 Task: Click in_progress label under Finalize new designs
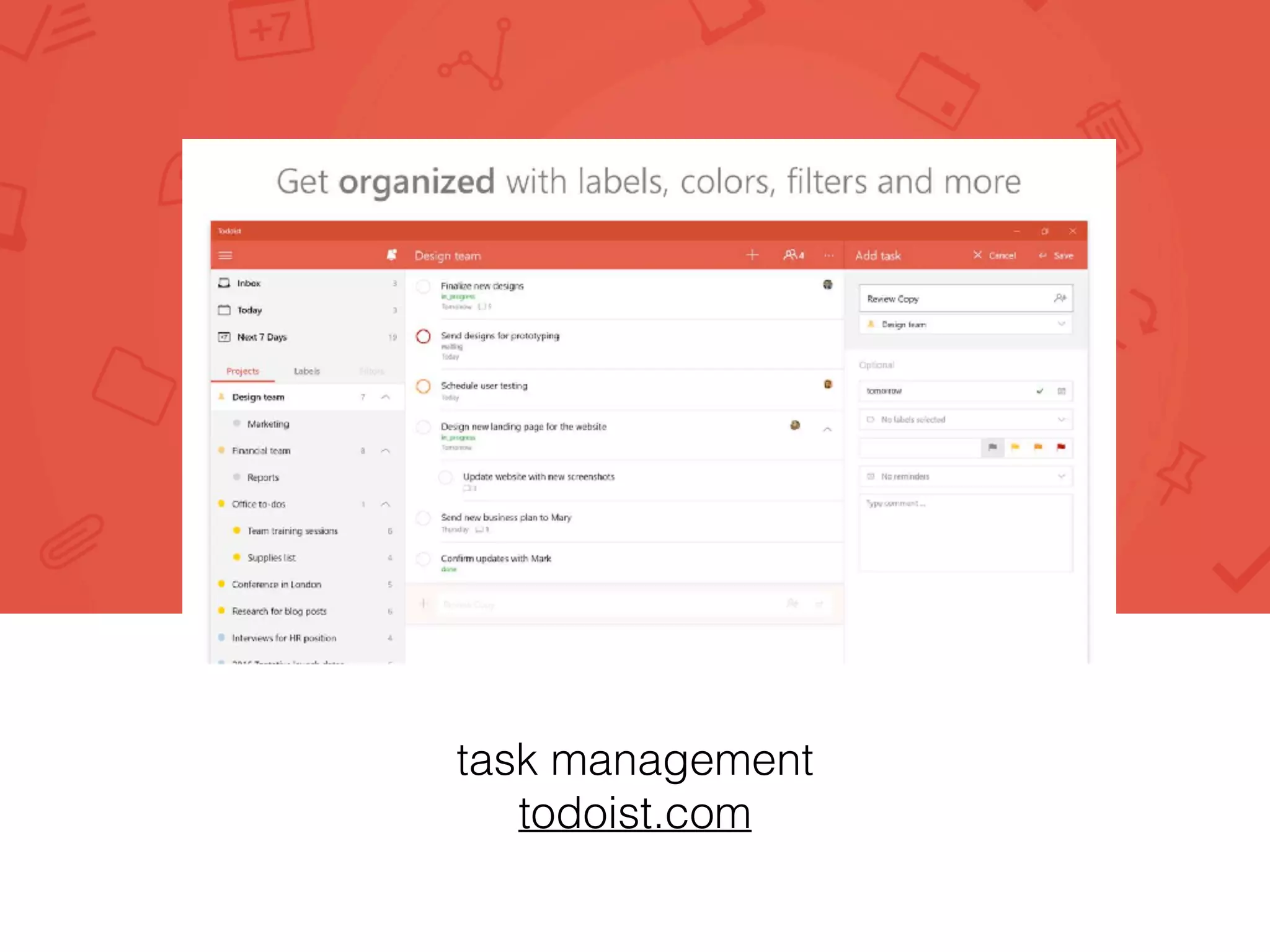pyautogui.click(x=458, y=297)
